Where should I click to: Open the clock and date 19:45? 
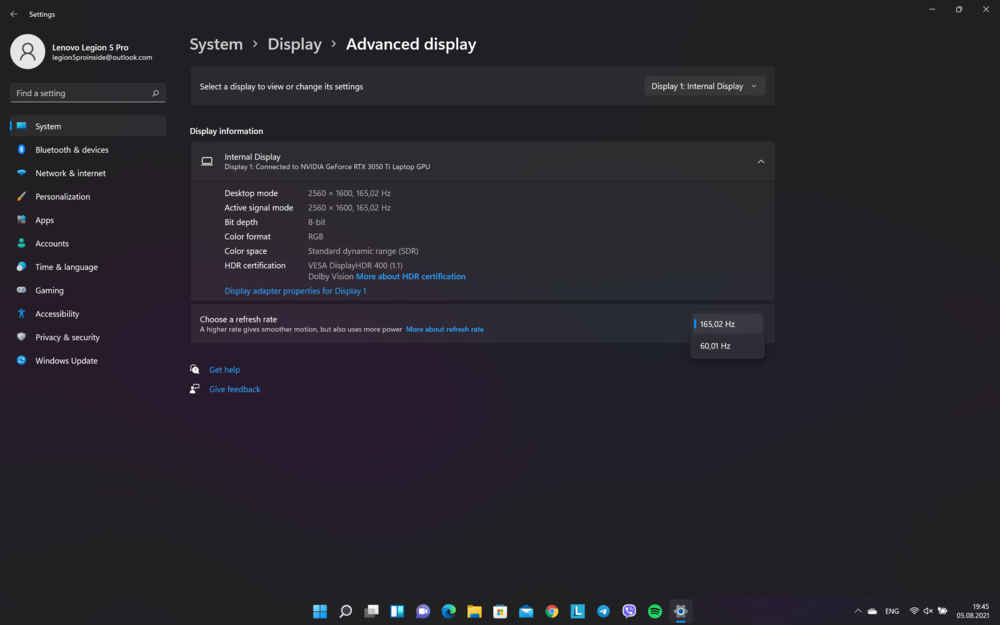click(x=973, y=611)
